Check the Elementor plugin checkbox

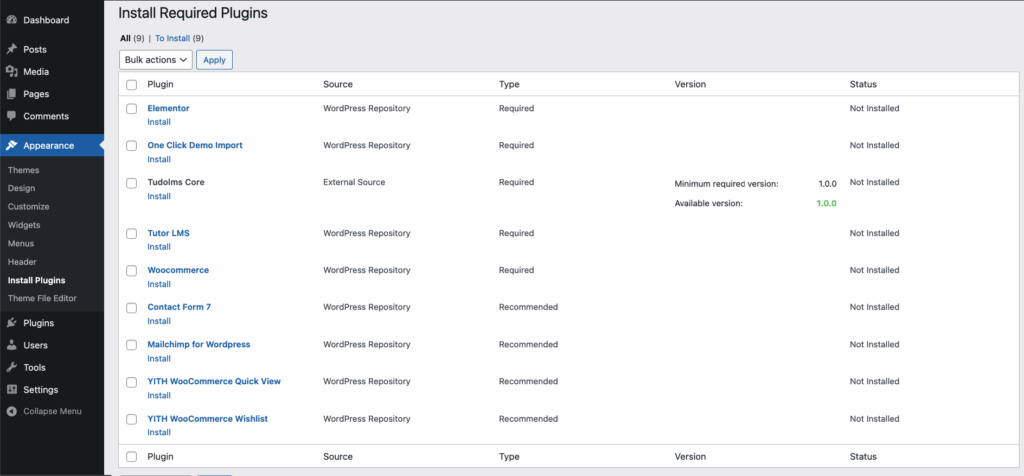click(x=132, y=108)
